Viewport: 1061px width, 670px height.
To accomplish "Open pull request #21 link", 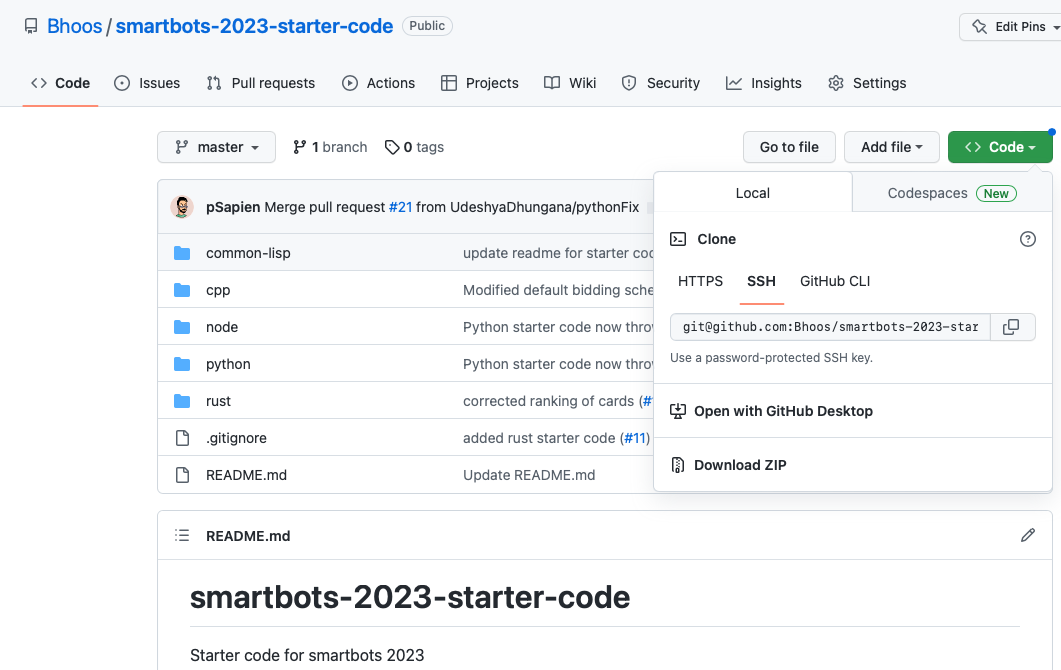I will (401, 207).
